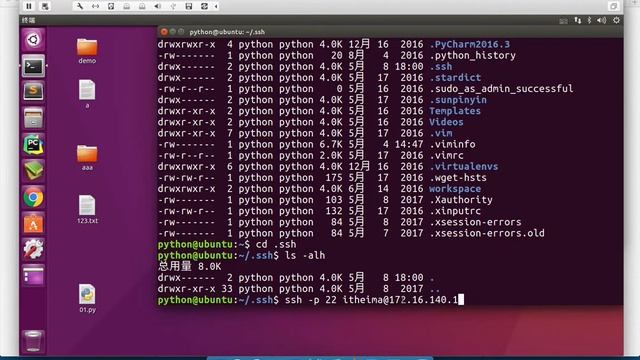Click the .xsession-errors.old file entry
Screen dimensions: 640x360
click(x=487, y=233)
